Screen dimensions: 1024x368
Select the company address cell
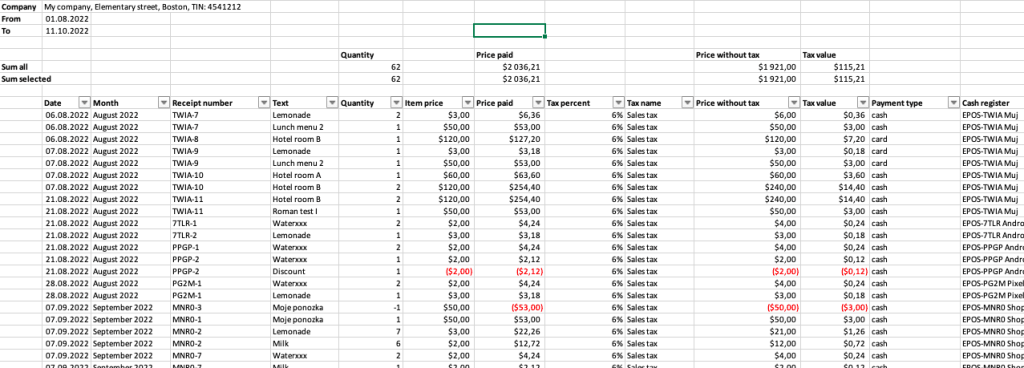coord(142,7)
